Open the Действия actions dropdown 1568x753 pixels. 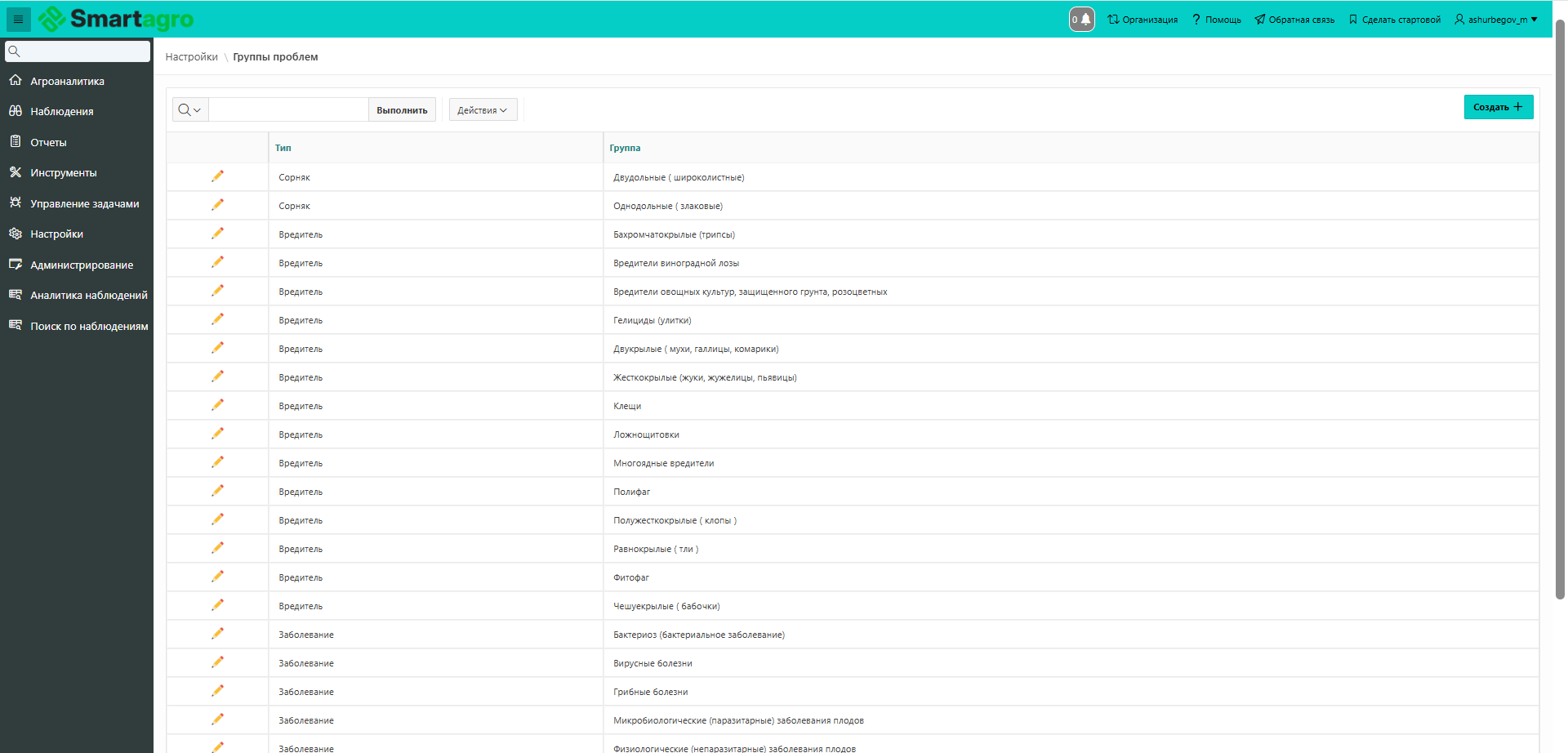(483, 110)
